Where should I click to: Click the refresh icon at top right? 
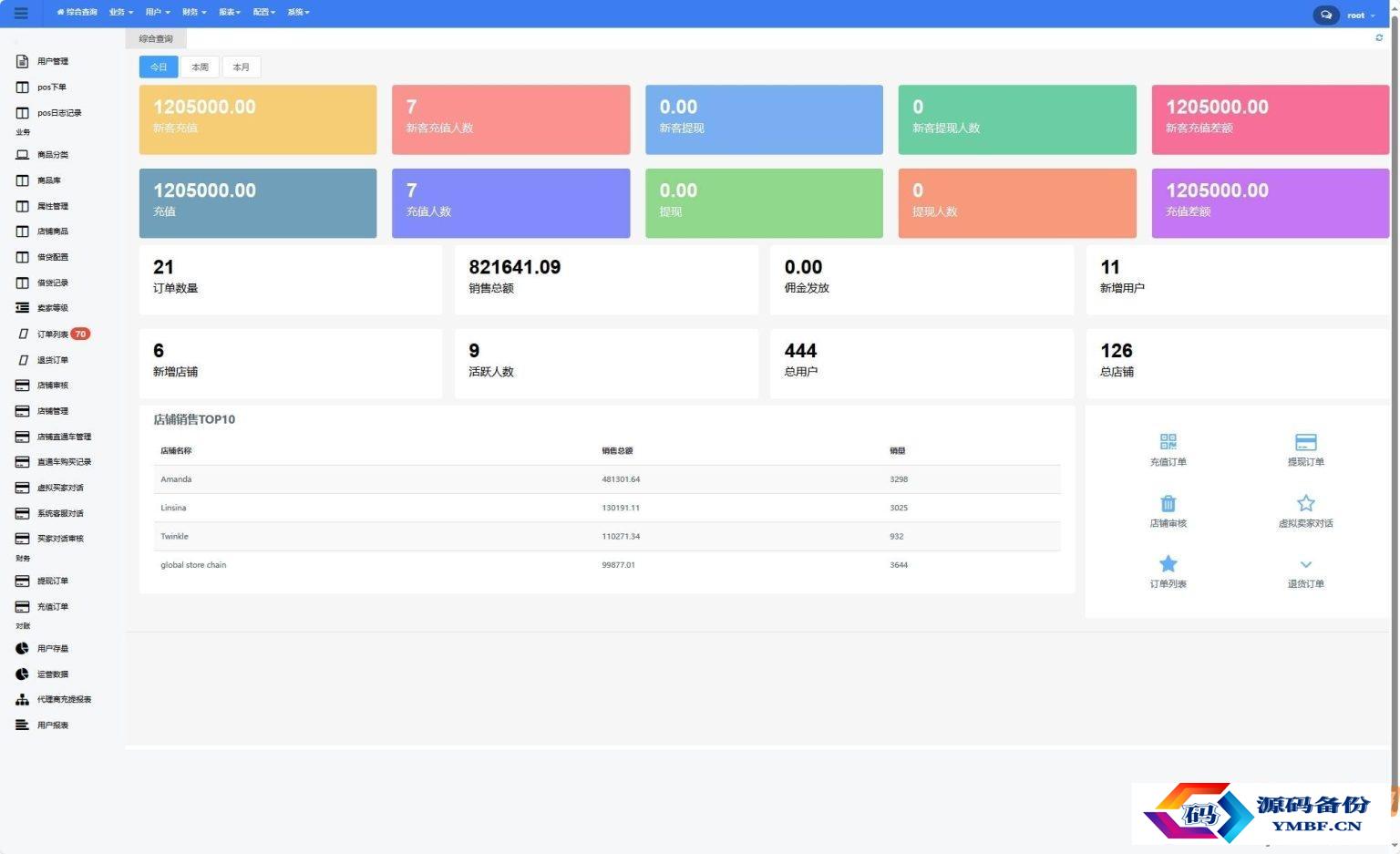(1379, 37)
